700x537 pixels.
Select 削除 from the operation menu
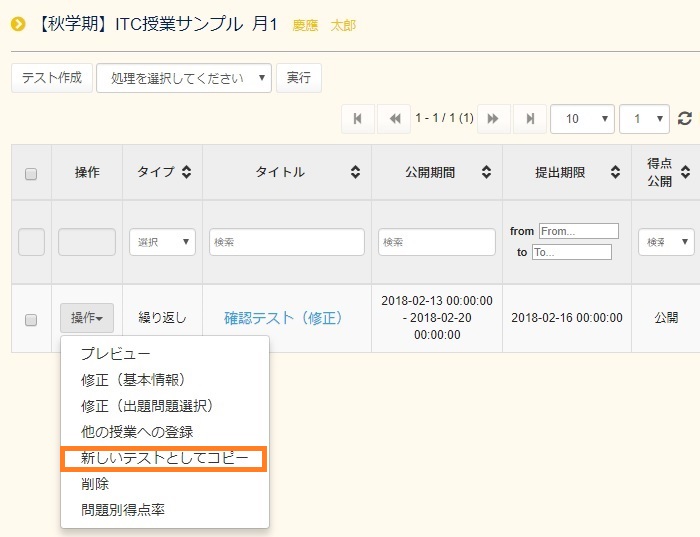pos(95,484)
